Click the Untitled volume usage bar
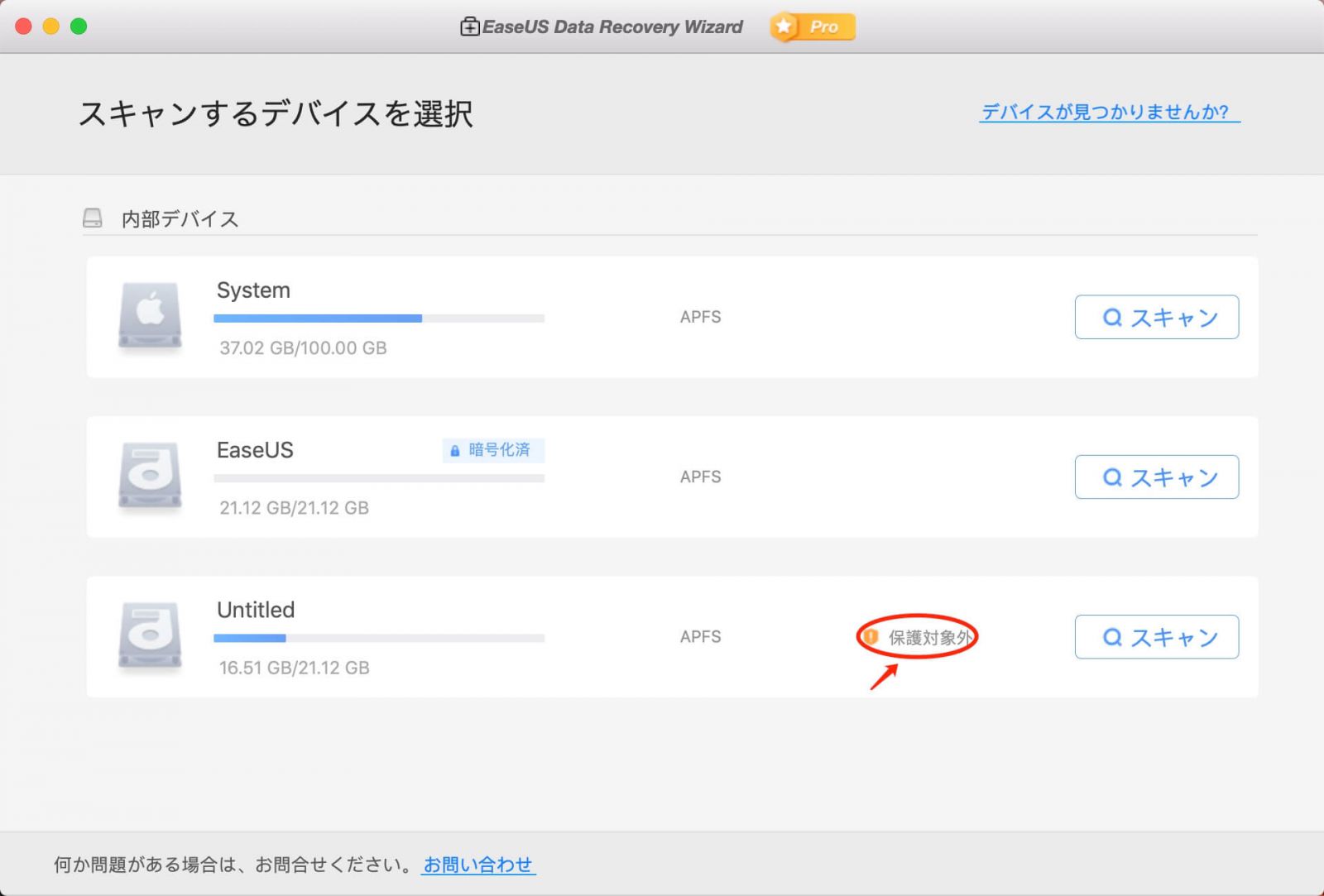1324x896 pixels. (379, 638)
